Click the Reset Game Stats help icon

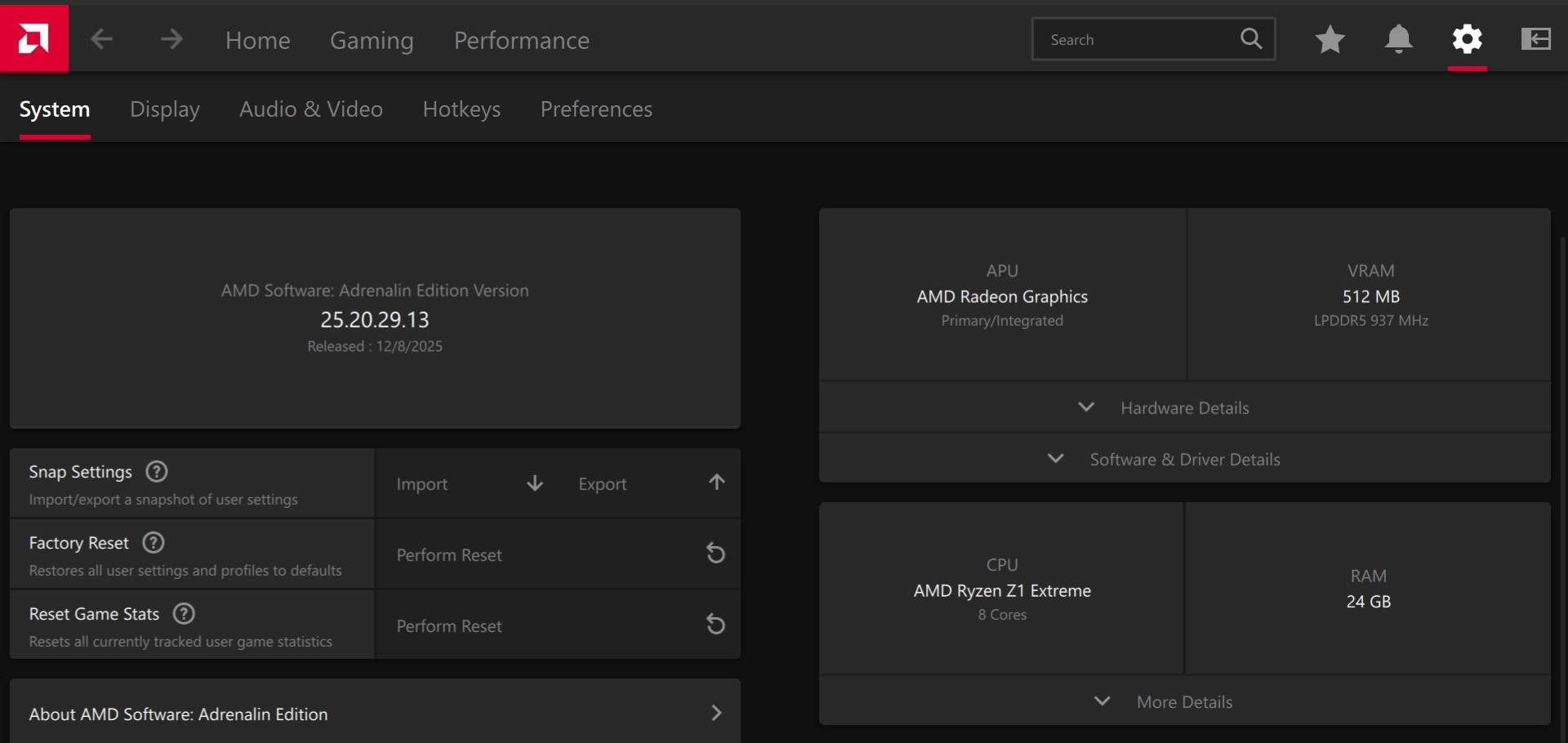(185, 613)
